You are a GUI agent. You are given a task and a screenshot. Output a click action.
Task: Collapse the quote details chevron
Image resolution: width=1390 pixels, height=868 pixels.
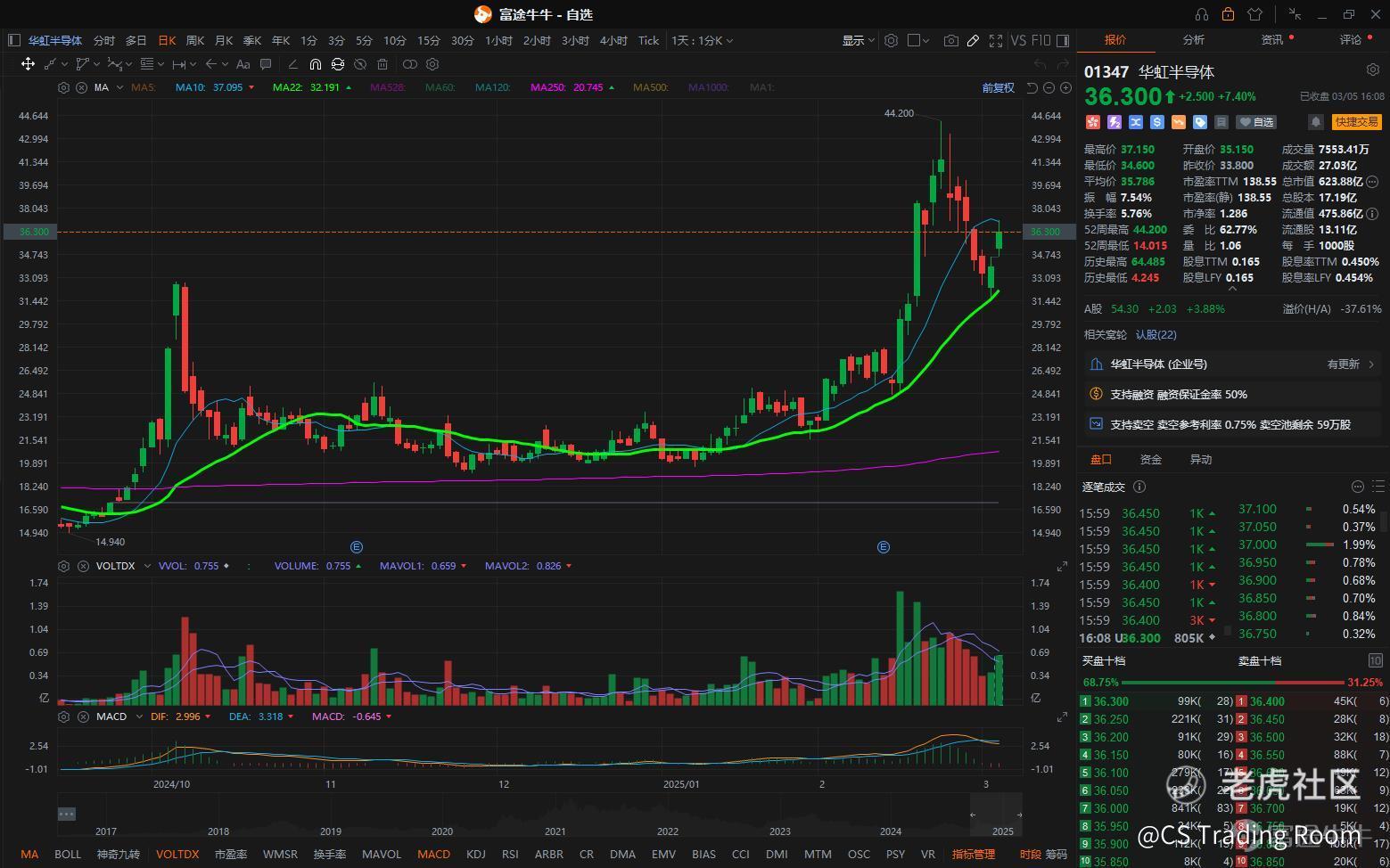(1233, 289)
